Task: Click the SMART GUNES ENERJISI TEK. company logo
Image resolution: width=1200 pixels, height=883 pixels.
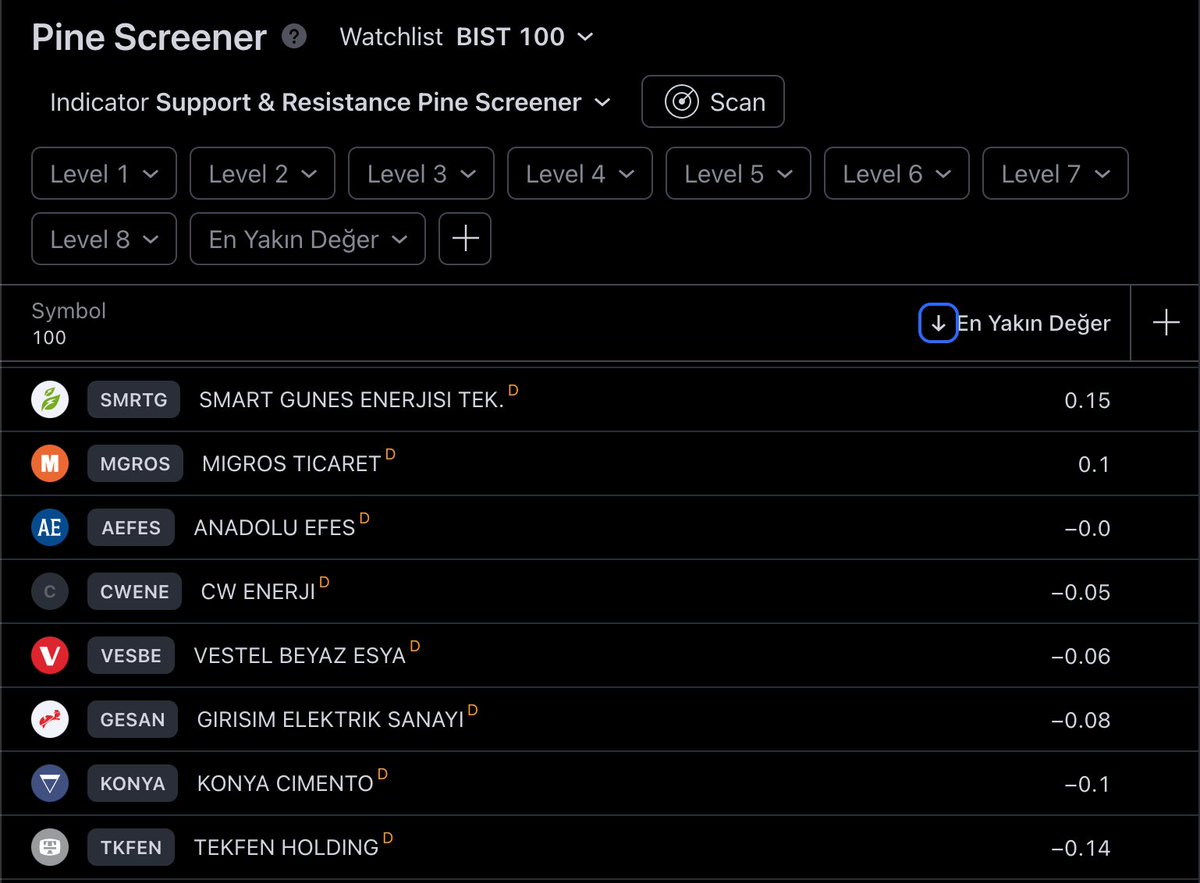Action: click(50, 399)
